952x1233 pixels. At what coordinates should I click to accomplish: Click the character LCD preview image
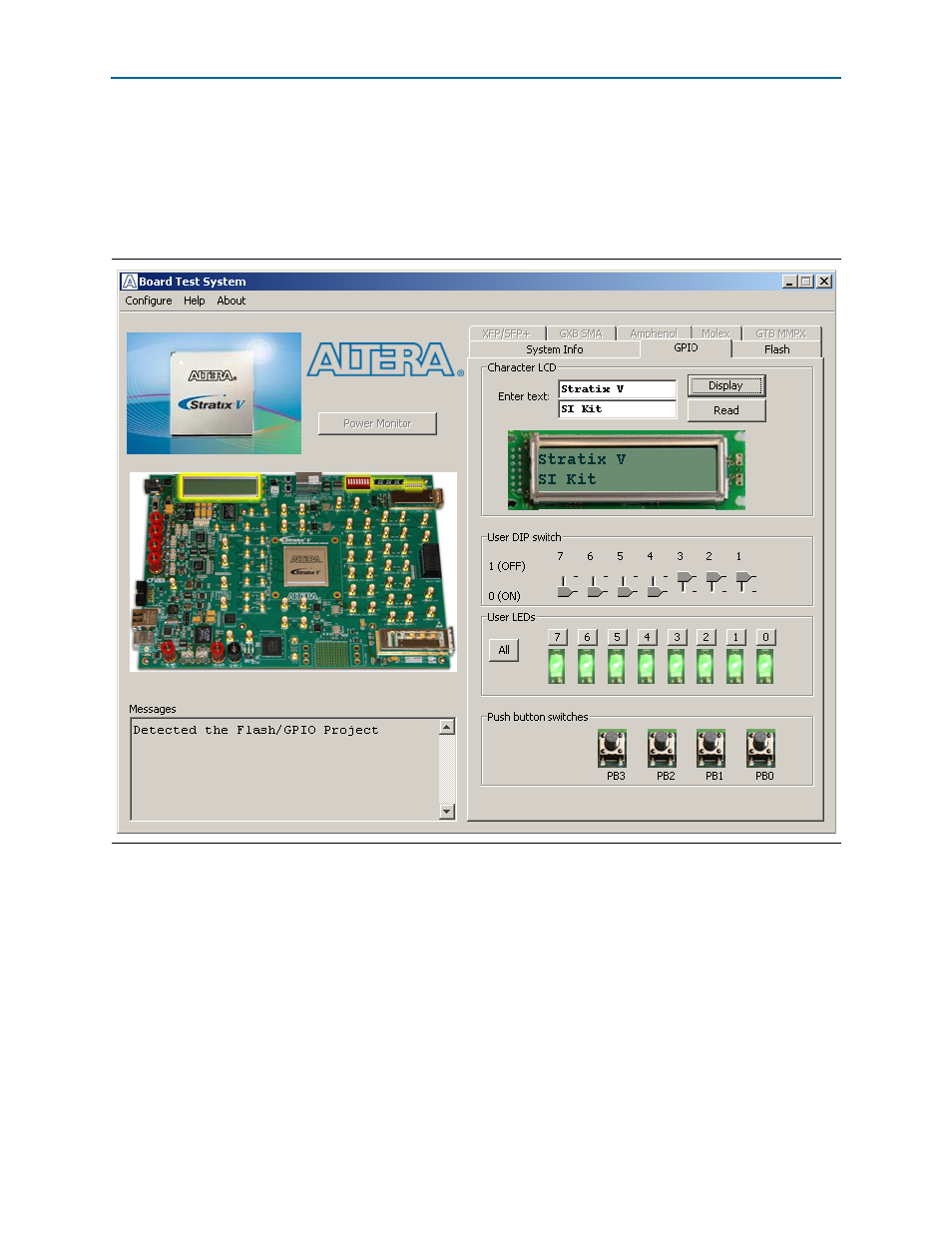click(627, 470)
